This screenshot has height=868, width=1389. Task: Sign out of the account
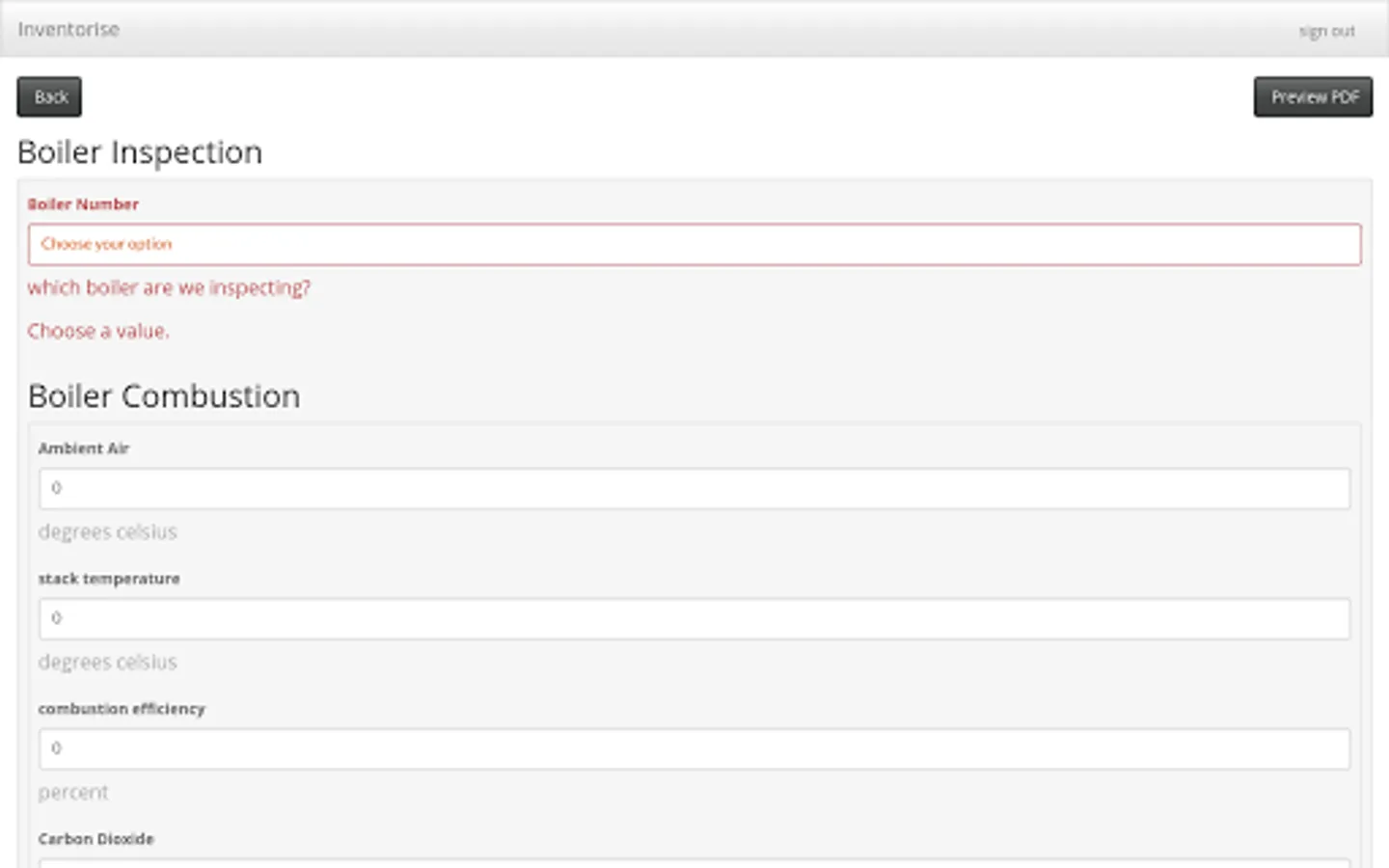(x=1326, y=32)
